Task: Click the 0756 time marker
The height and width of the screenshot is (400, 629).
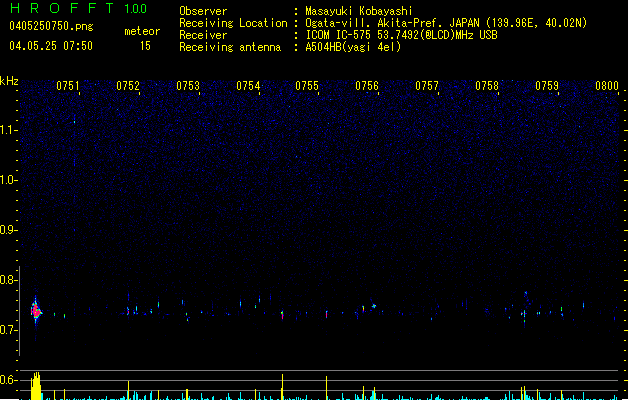Action: 367,86
